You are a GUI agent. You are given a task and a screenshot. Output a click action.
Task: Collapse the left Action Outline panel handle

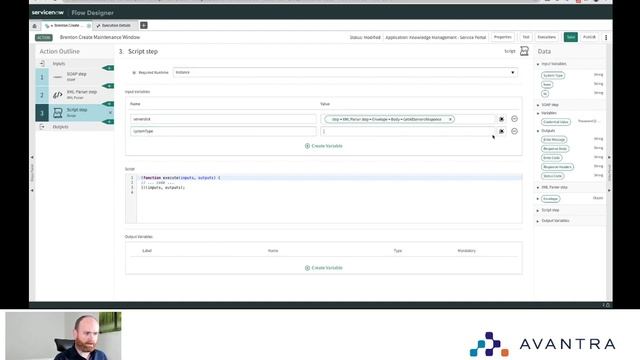pyautogui.click(x=32, y=173)
